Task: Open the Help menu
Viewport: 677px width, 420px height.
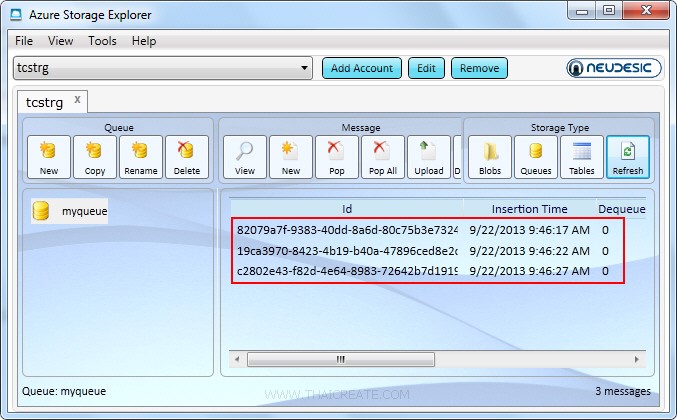Action: pyautogui.click(x=144, y=41)
